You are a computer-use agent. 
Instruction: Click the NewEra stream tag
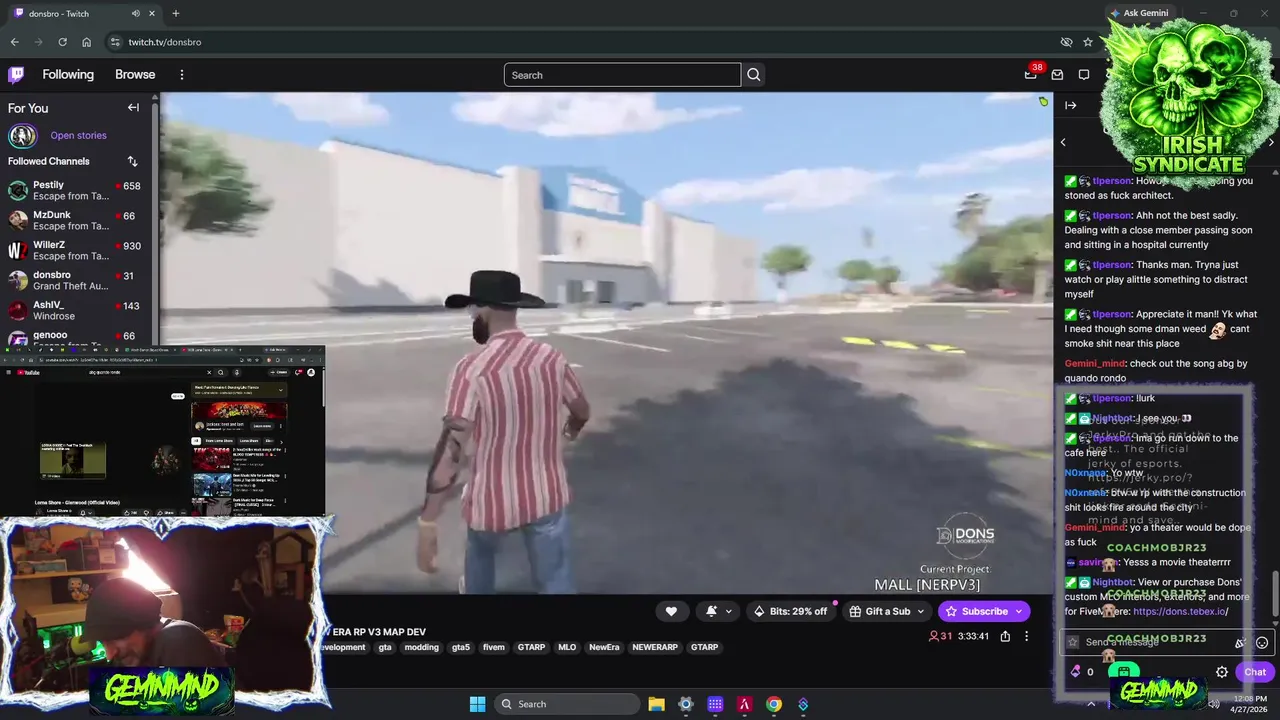coord(604,647)
